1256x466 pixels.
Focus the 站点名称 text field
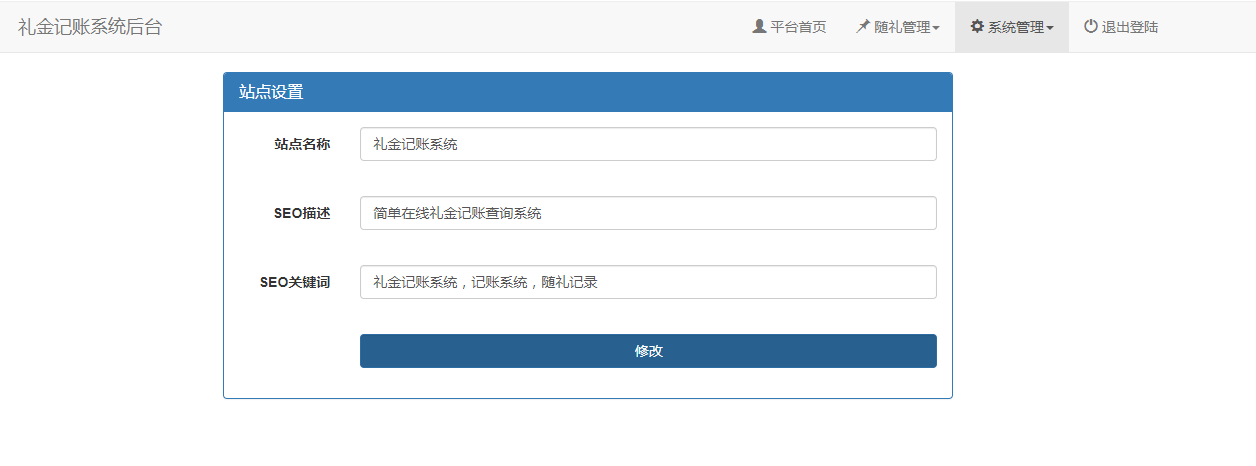(648, 144)
